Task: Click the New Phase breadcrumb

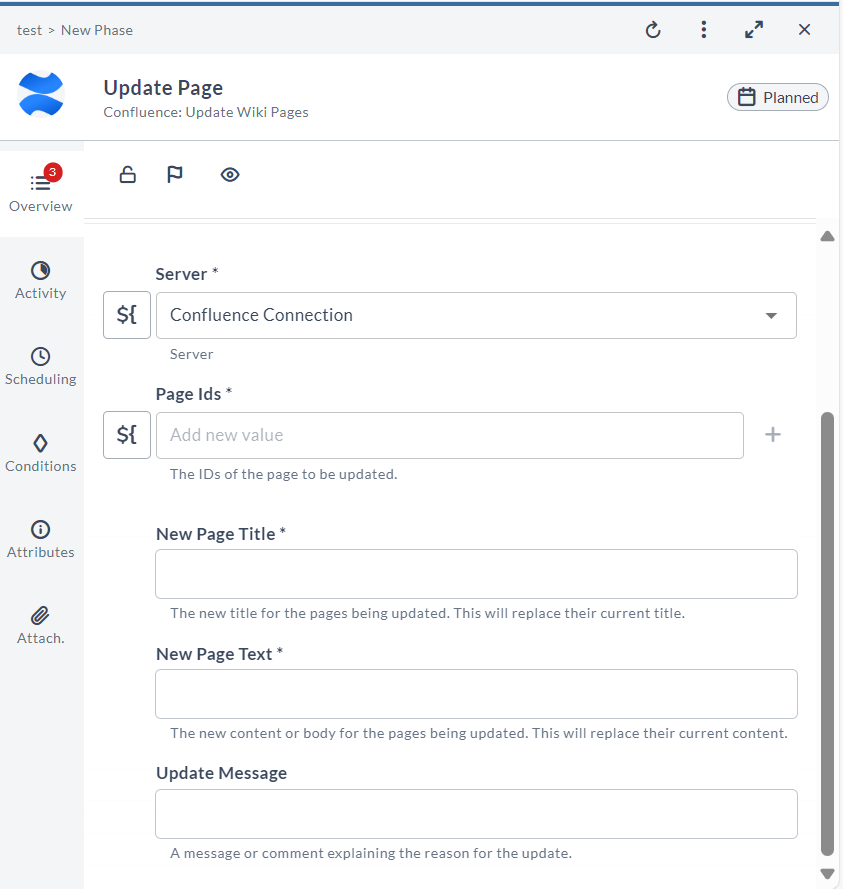Action: coord(97,30)
